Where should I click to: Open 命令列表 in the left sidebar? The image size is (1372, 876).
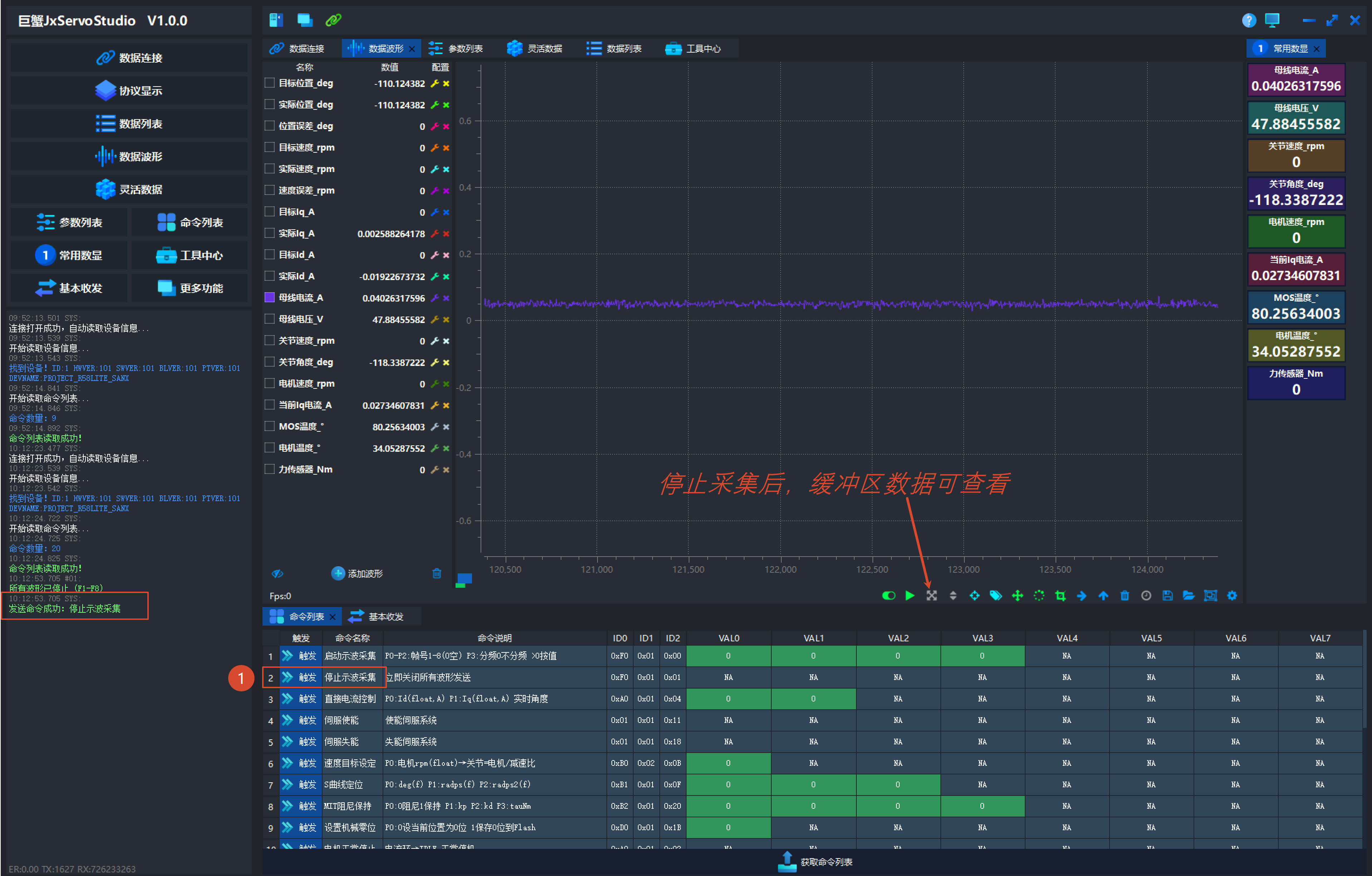tap(190, 222)
